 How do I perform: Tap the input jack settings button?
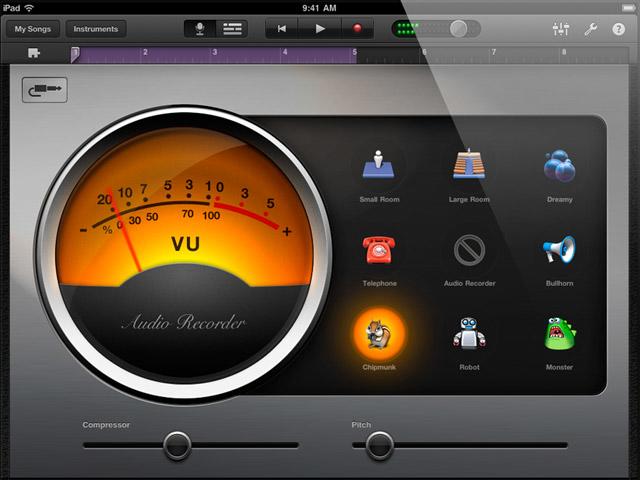pos(45,89)
